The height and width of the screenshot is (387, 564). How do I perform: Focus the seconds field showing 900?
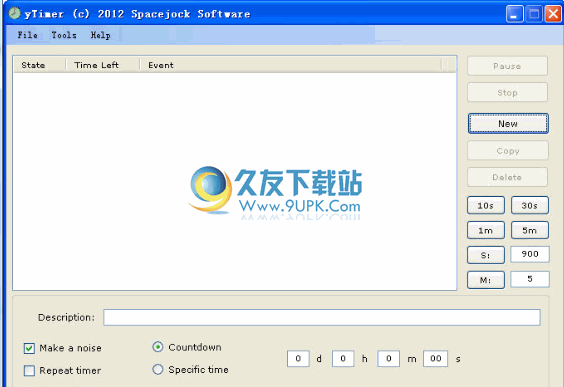coord(530,254)
